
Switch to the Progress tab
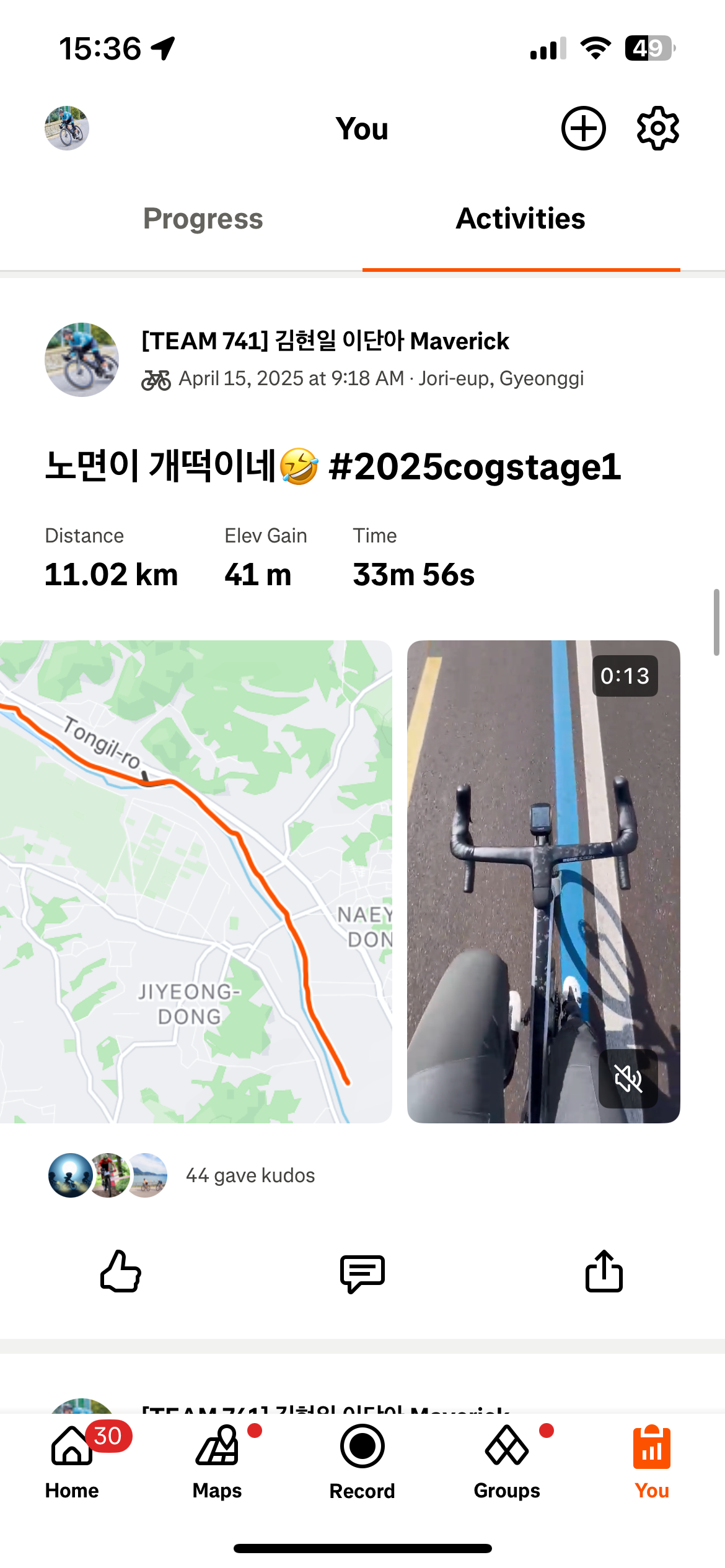[203, 219]
